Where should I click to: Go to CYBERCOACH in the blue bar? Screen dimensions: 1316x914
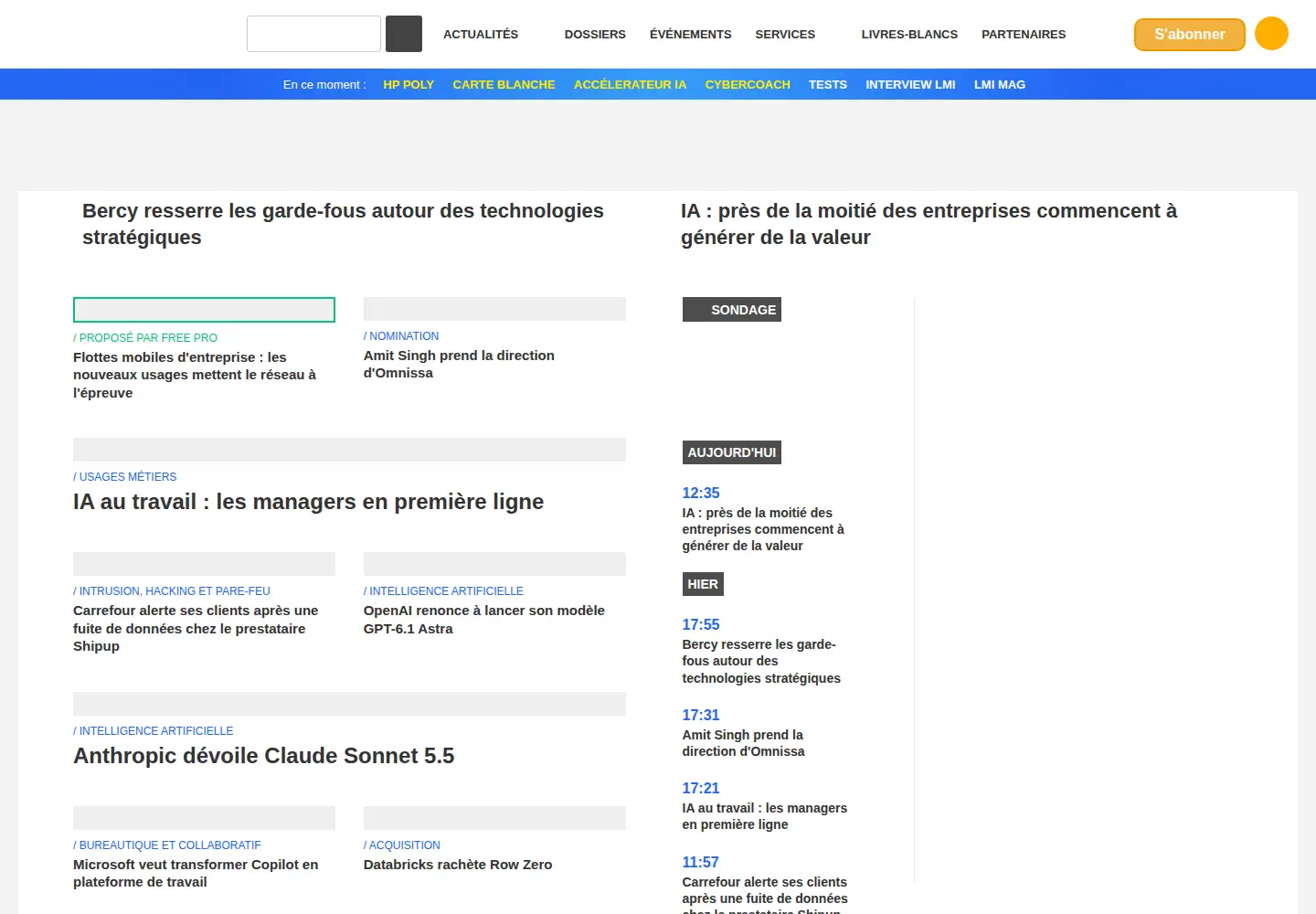[x=748, y=84]
